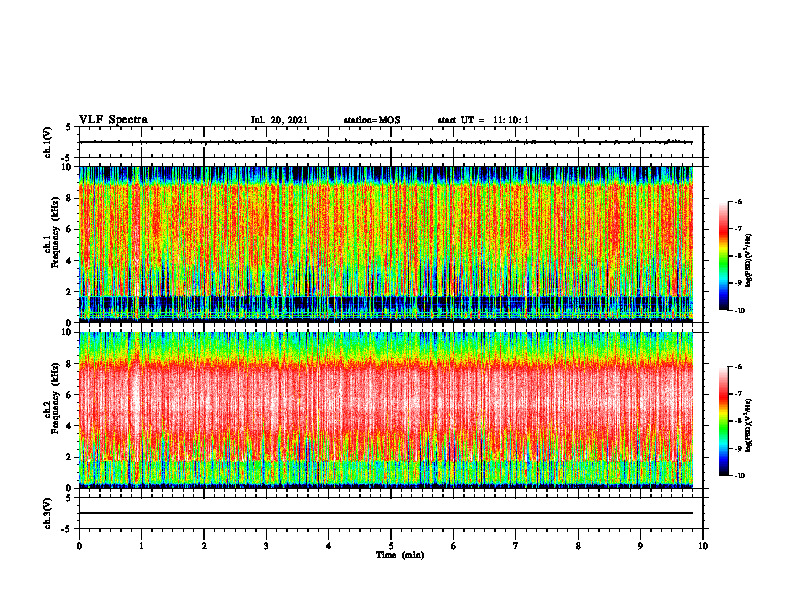Click the ch.2 spectrogram color scale bar
Viewport: 792px width, 612px height.
[723, 421]
